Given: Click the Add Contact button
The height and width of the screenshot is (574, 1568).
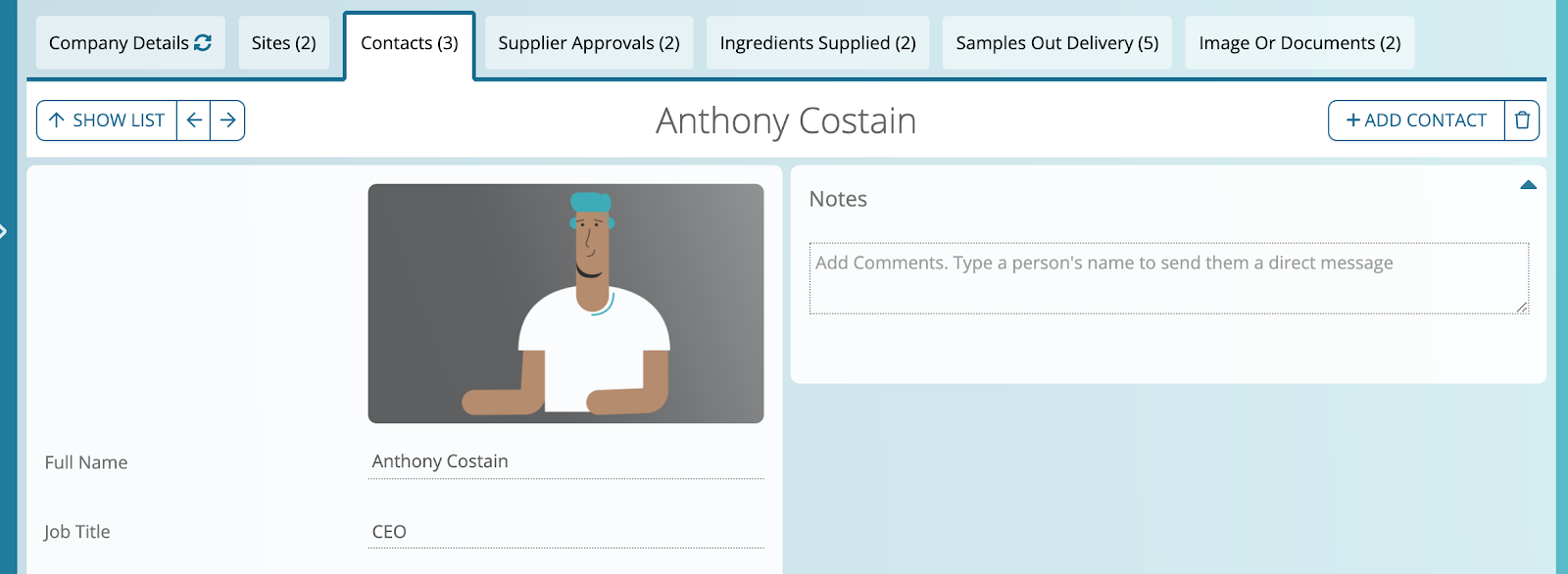Looking at the screenshot, I should pyautogui.click(x=1416, y=120).
